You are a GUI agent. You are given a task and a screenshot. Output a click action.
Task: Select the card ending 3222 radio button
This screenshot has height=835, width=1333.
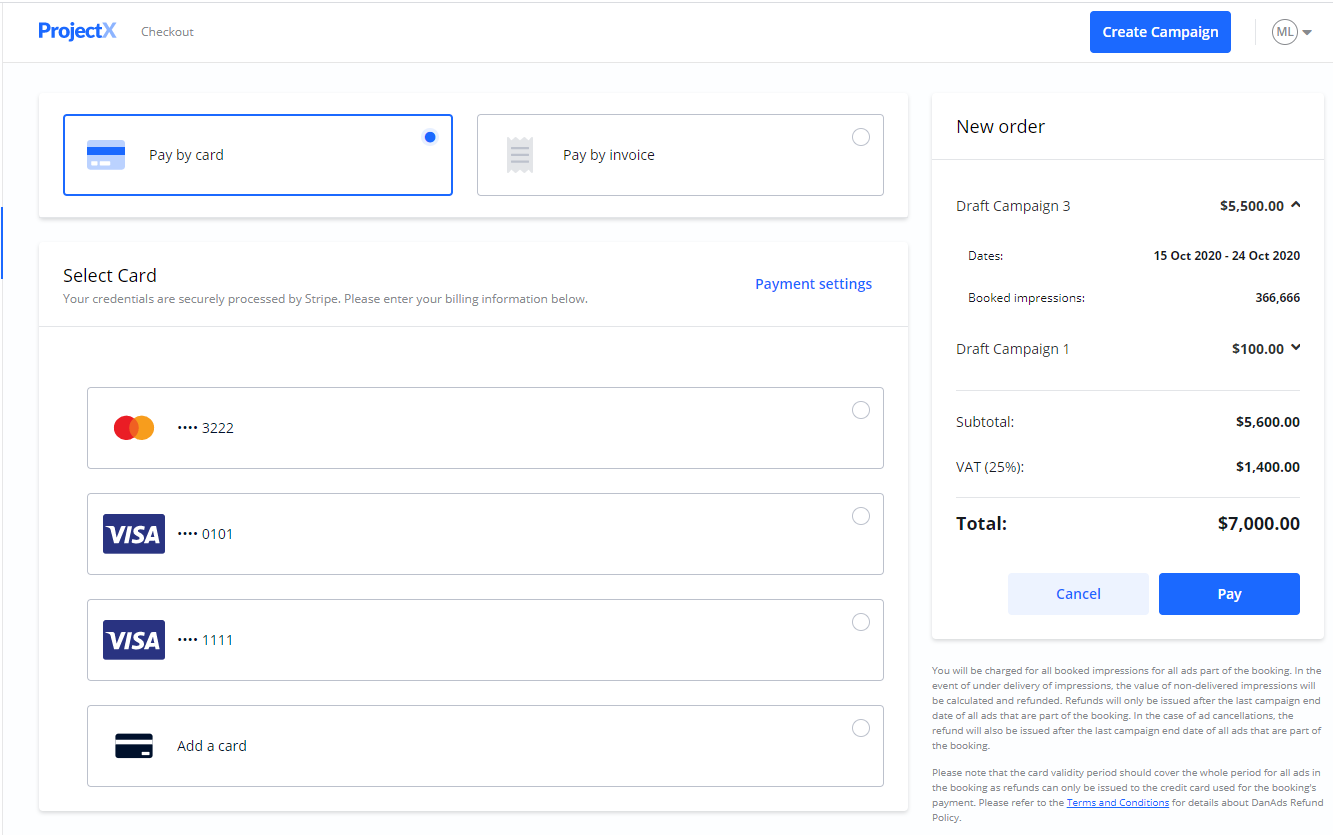(x=860, y=410)
